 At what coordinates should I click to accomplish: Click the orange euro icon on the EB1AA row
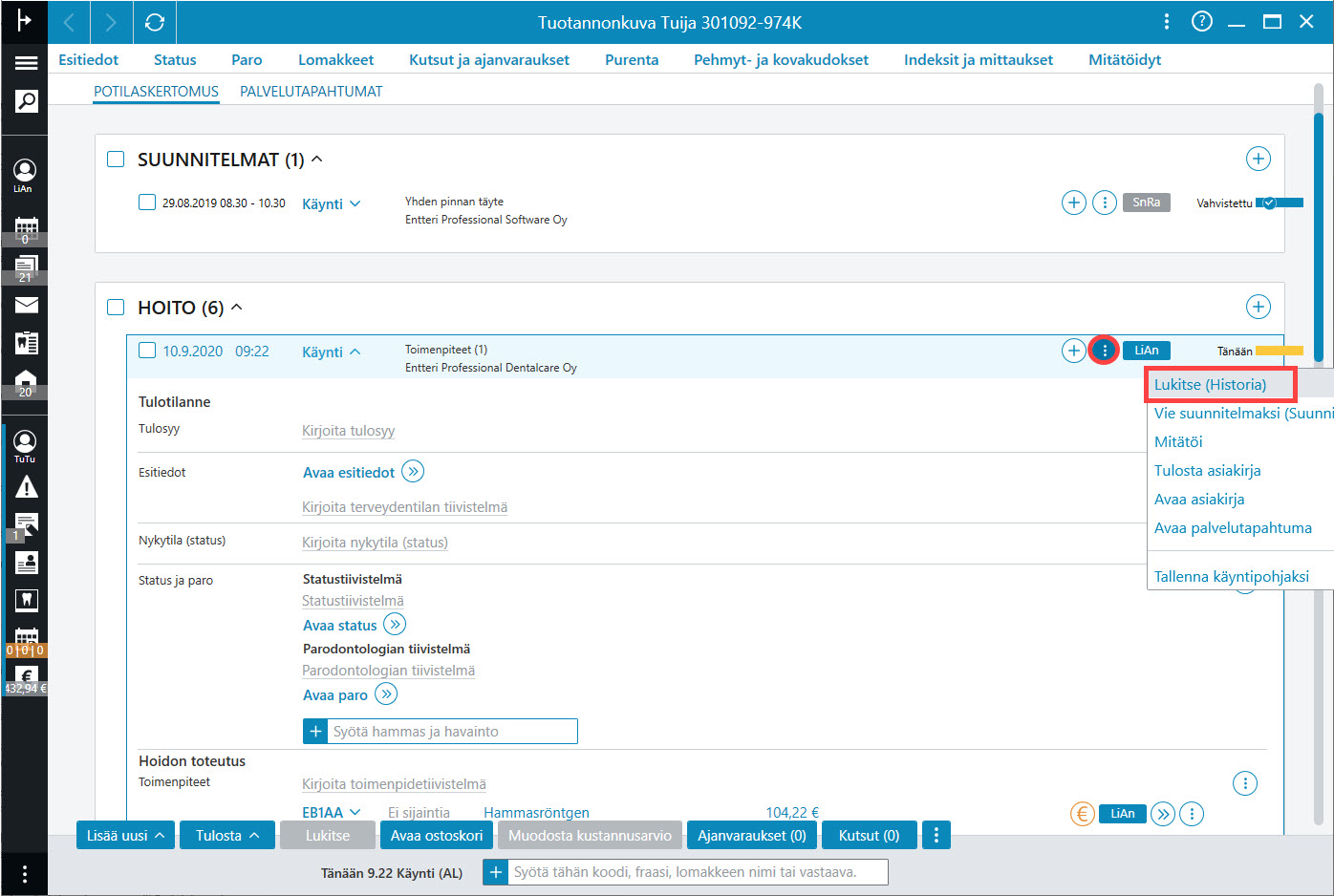pos(1082,814)
